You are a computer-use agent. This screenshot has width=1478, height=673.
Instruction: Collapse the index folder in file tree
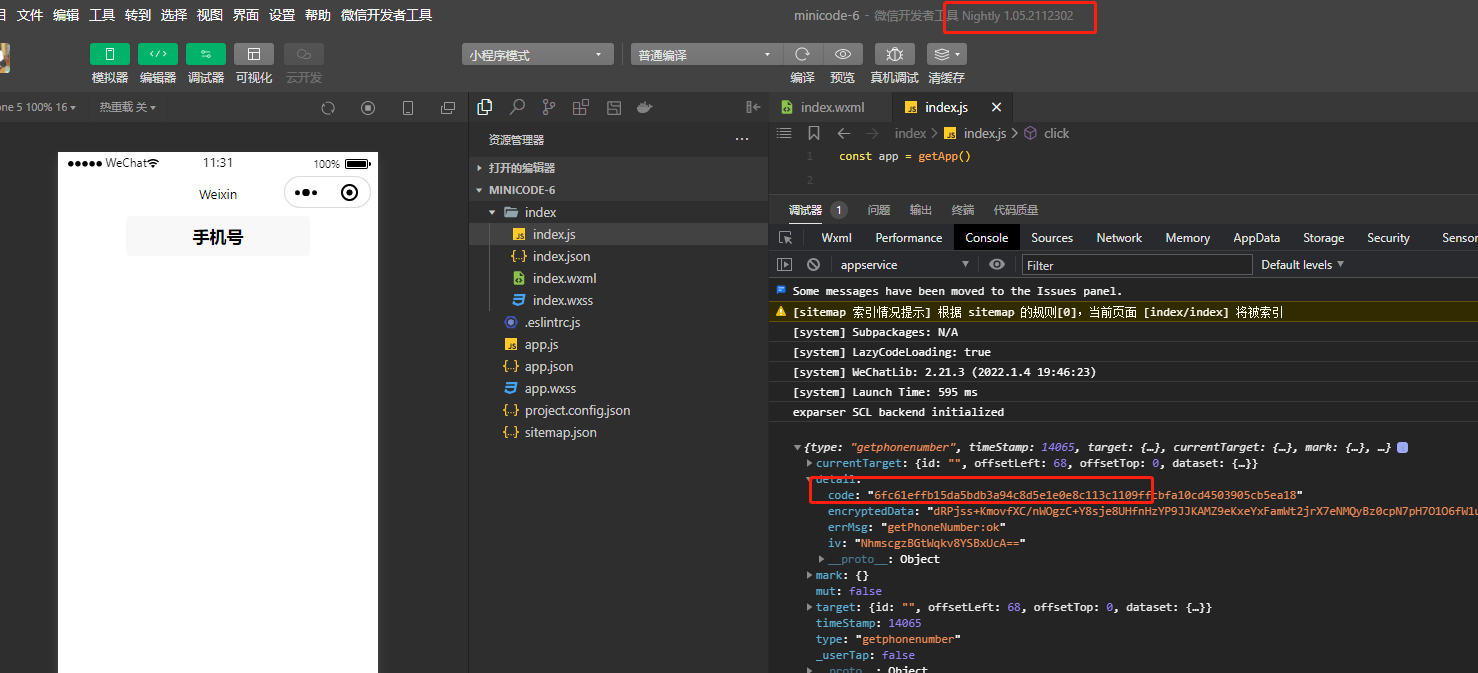[x=493, y=212]
